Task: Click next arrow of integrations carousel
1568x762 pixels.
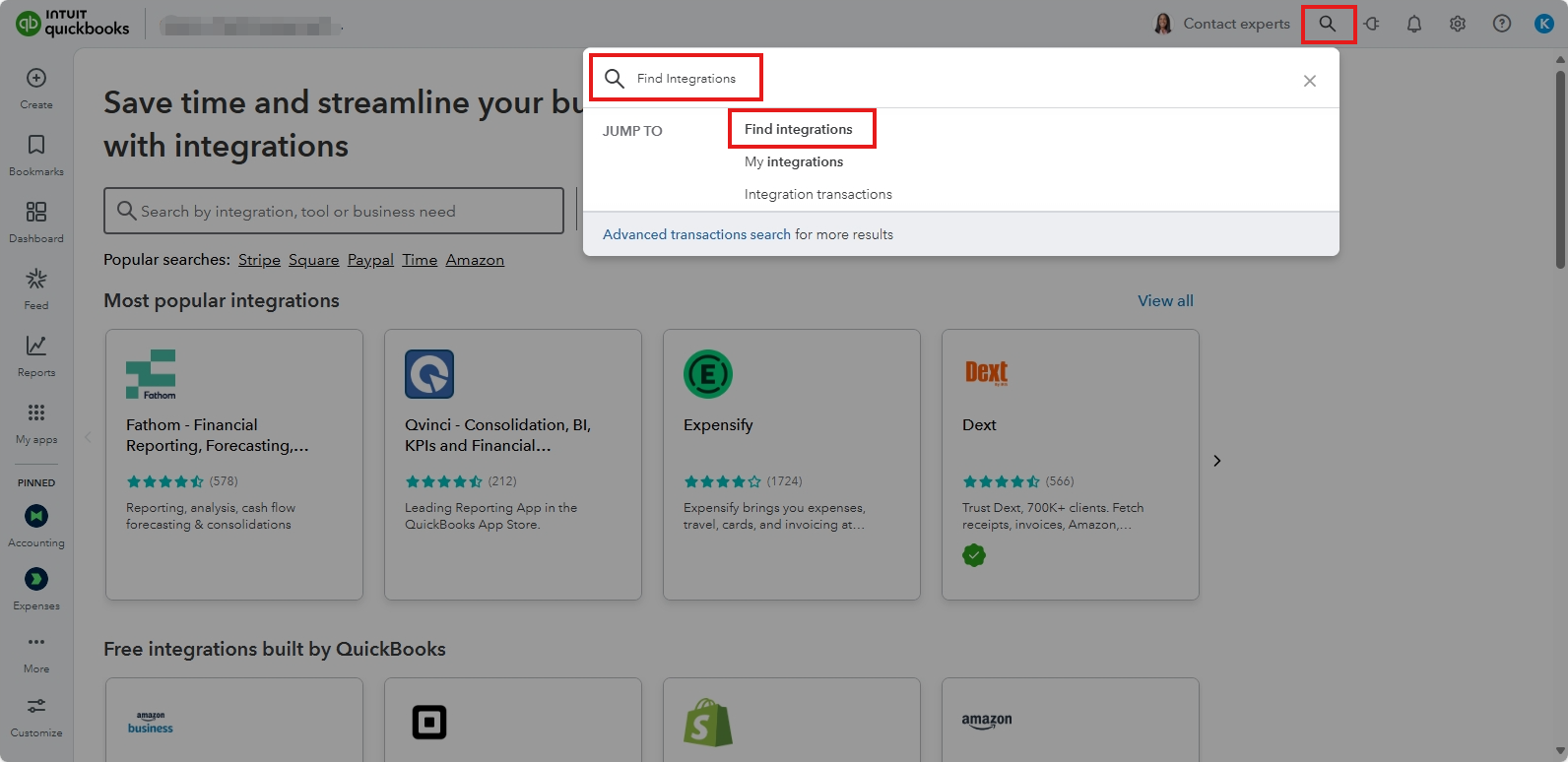Action: click(1217, 461)
